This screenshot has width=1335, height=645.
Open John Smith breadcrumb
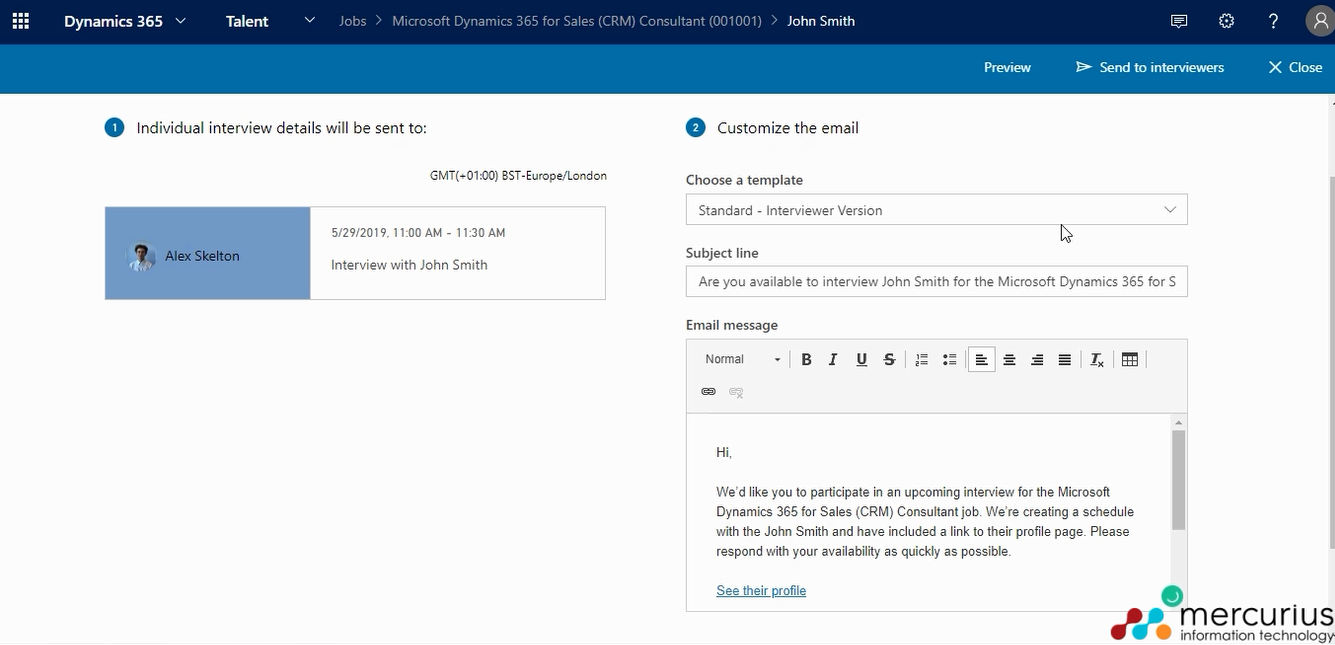[821, 21]
